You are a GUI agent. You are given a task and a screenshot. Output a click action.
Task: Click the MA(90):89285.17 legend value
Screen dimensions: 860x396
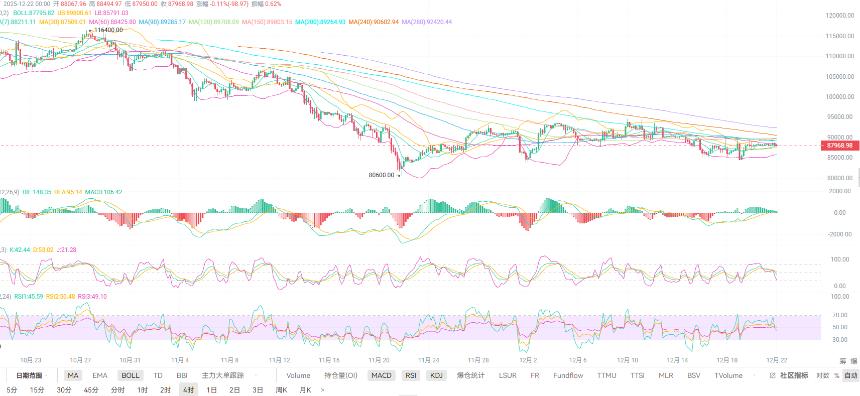(162, 22)
